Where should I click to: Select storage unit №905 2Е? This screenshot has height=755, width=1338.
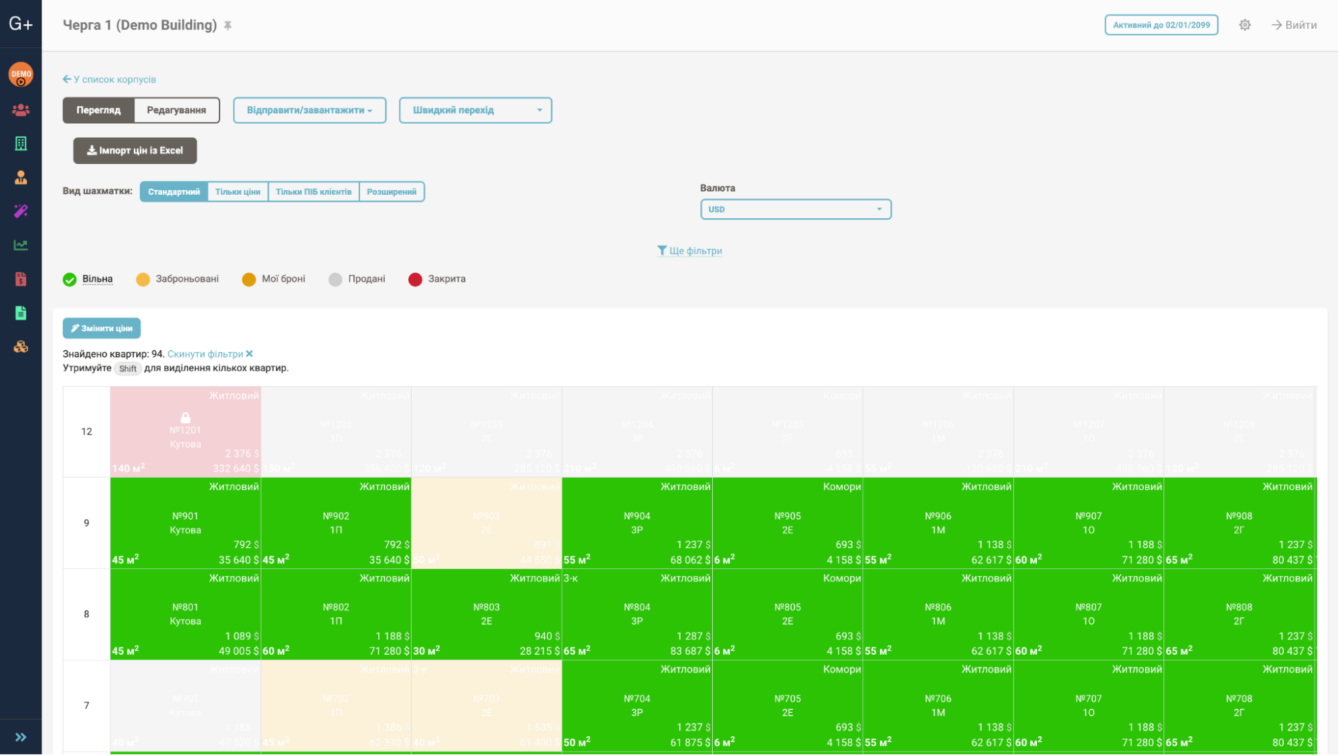tap(788, 523)
